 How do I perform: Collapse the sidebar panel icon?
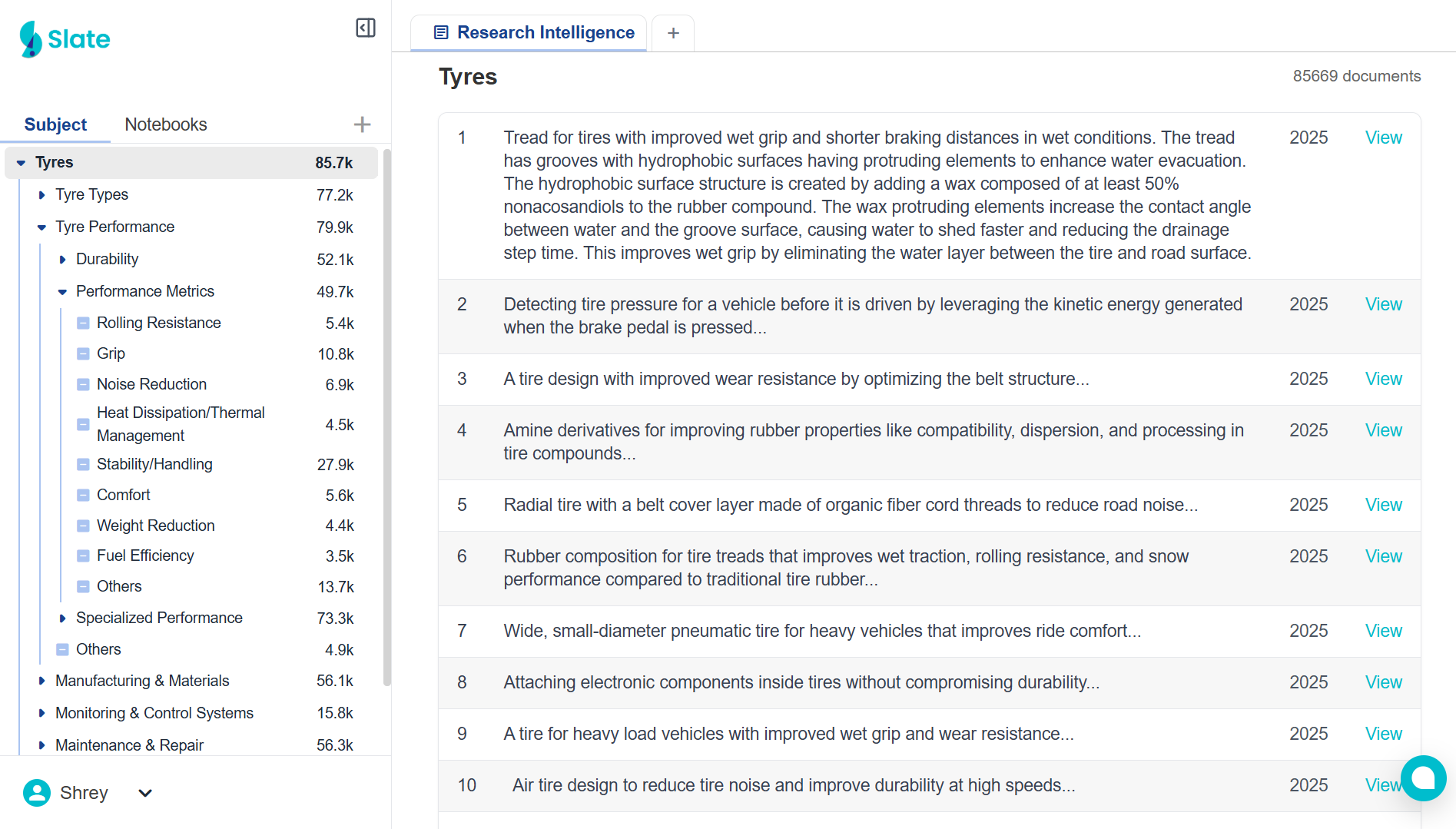coord(366,28)
